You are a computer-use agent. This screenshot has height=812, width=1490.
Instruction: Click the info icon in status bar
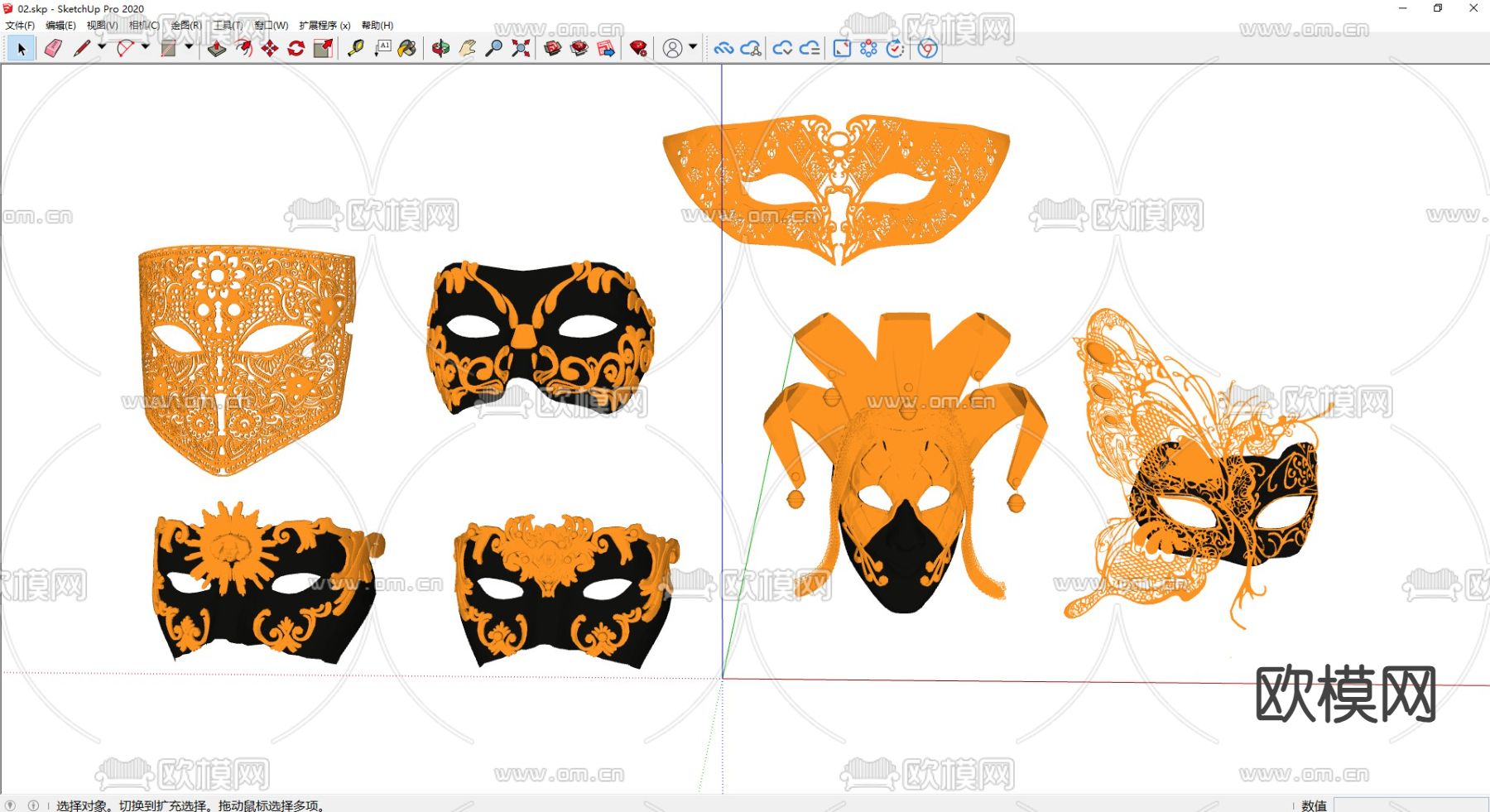(x=33, y=805)
